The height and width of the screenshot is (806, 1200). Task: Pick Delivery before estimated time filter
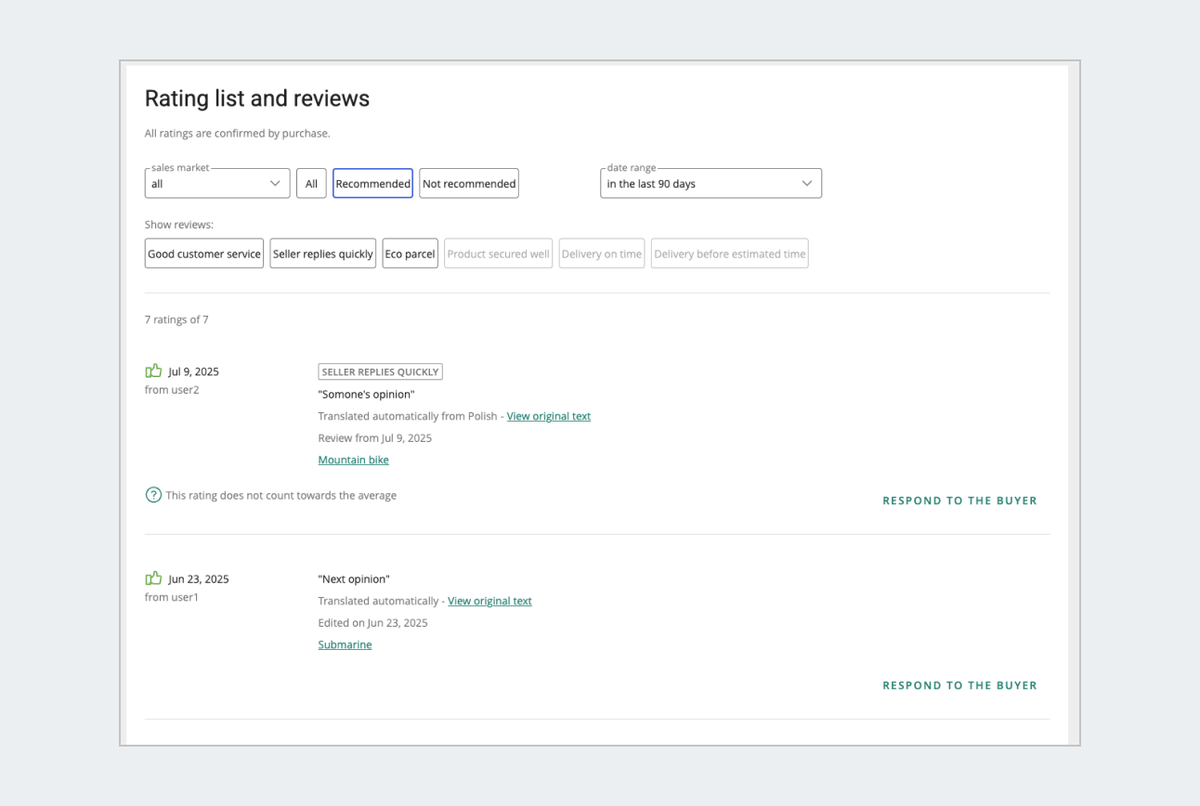click(x=729, y=254)
